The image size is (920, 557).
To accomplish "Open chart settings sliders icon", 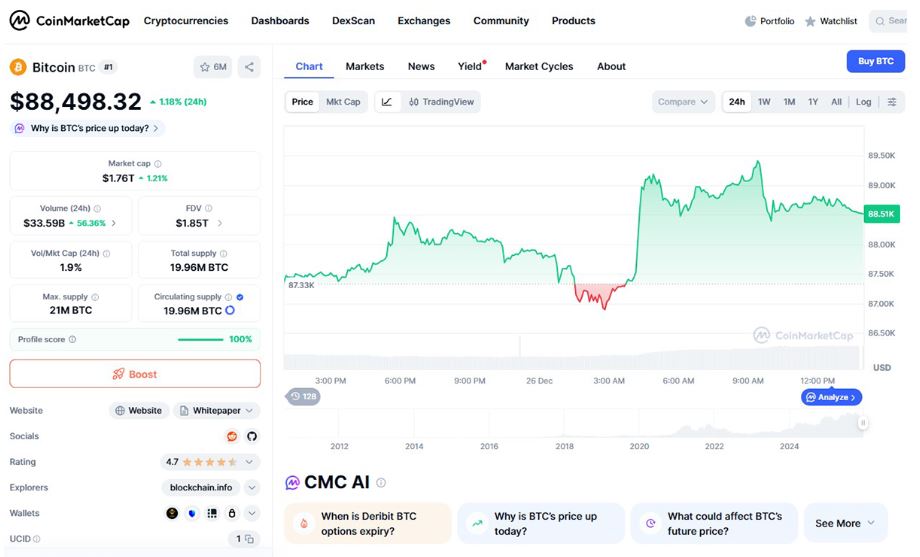I will point(892,102).
